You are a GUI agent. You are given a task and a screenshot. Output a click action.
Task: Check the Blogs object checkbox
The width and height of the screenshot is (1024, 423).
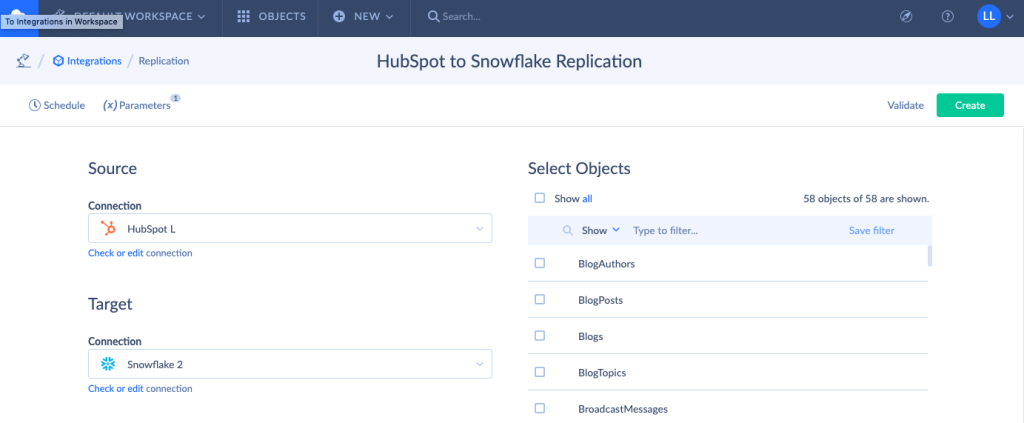tap(539, 336)
